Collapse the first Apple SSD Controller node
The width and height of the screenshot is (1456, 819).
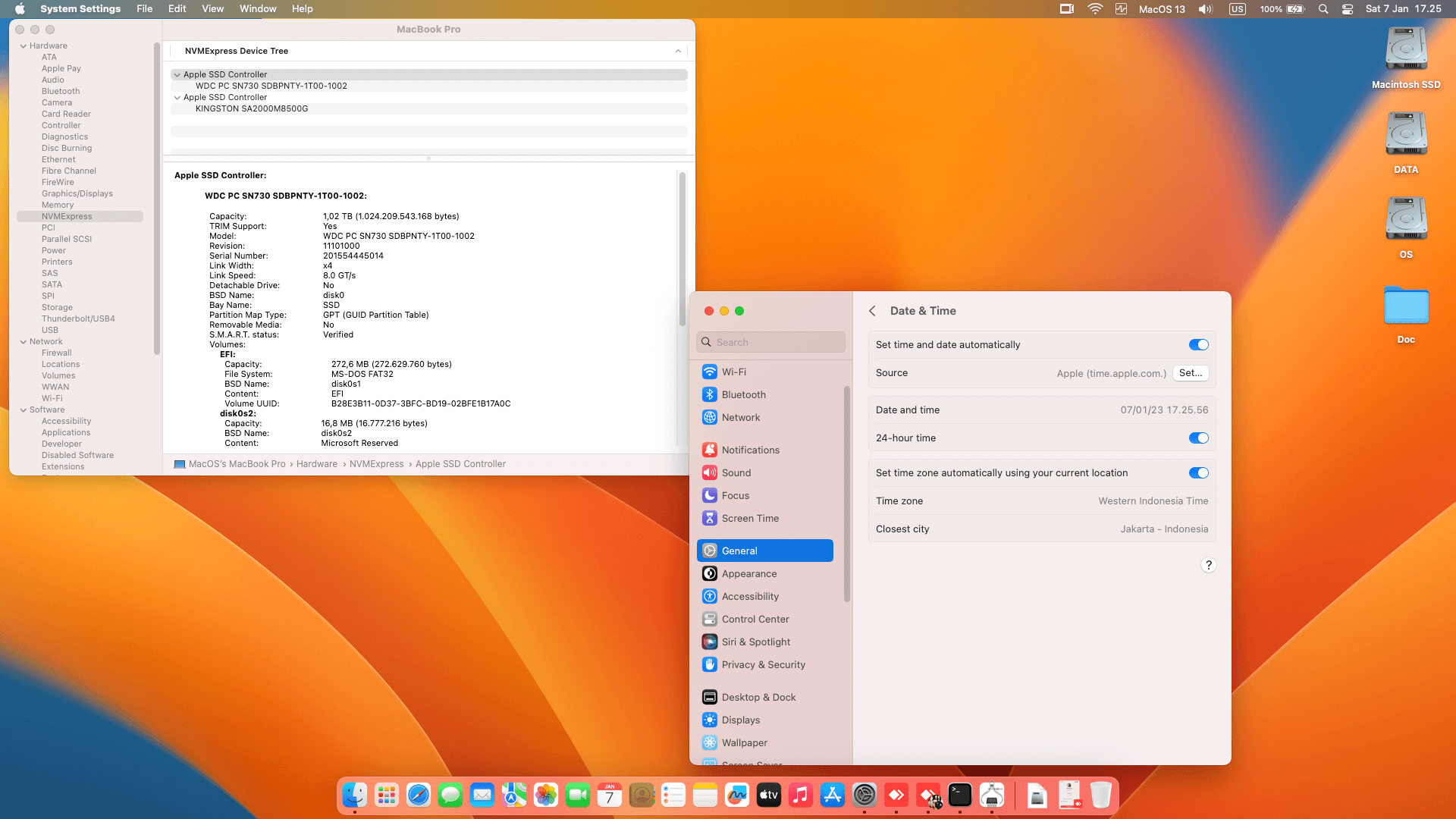177,75
